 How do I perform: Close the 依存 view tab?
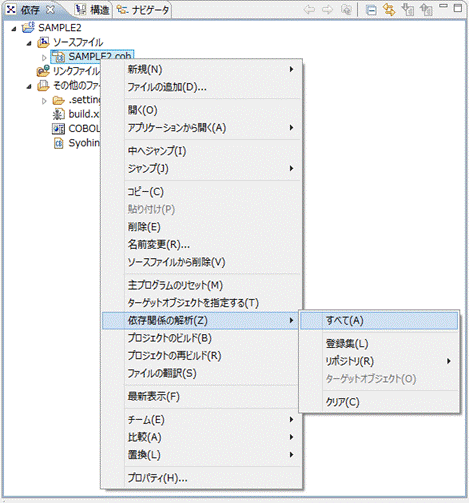(x=50, y=10)
